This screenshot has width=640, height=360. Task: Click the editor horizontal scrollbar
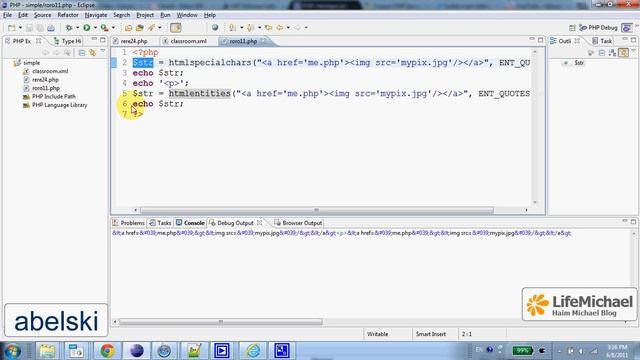pos(317,210)
